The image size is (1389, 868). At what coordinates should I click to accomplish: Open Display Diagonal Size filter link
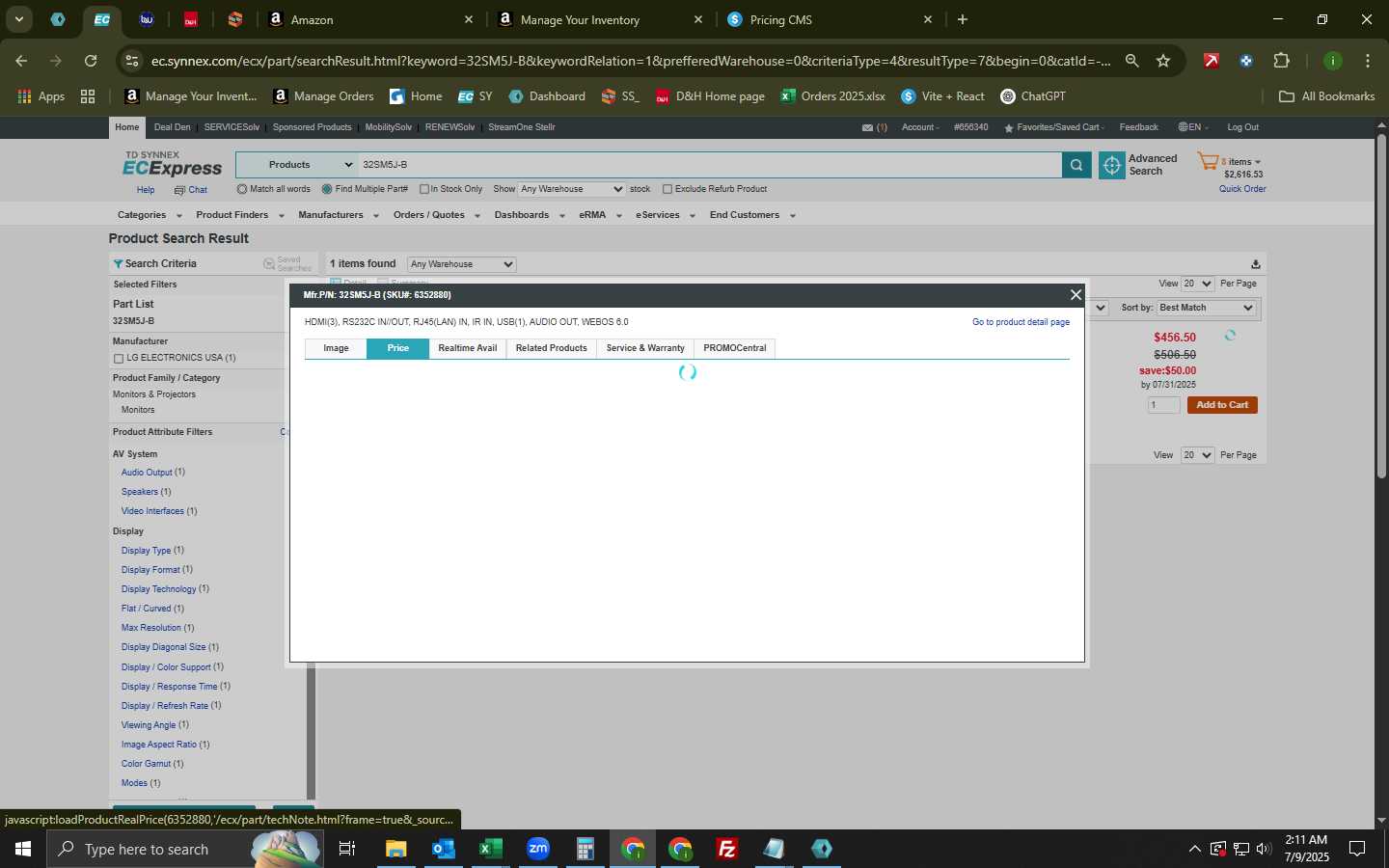163,647
